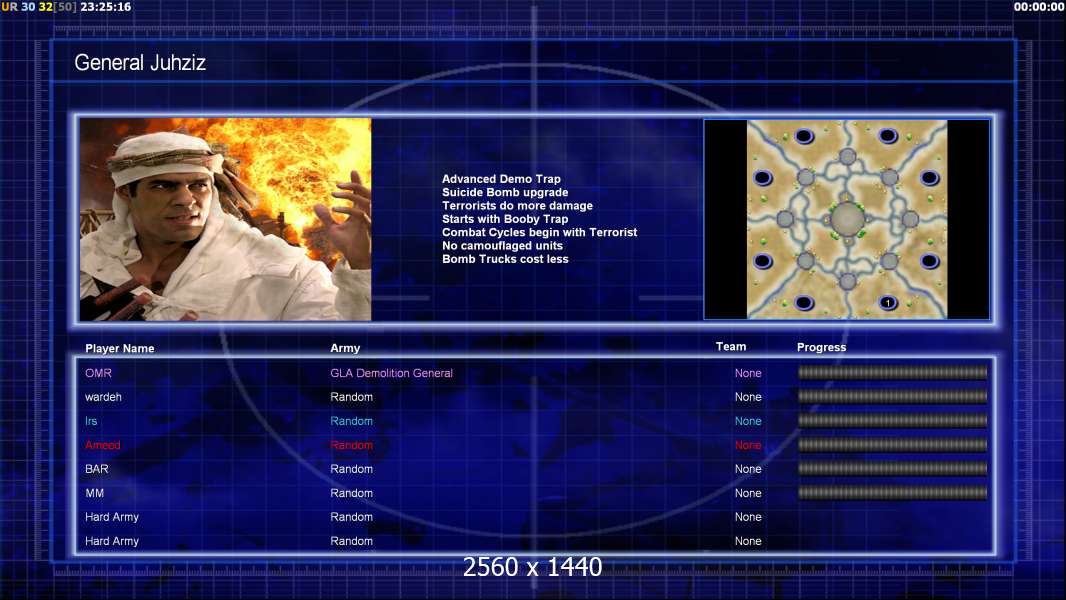
Task: Click the large central circle on the map preview
Action: [847, 219]
